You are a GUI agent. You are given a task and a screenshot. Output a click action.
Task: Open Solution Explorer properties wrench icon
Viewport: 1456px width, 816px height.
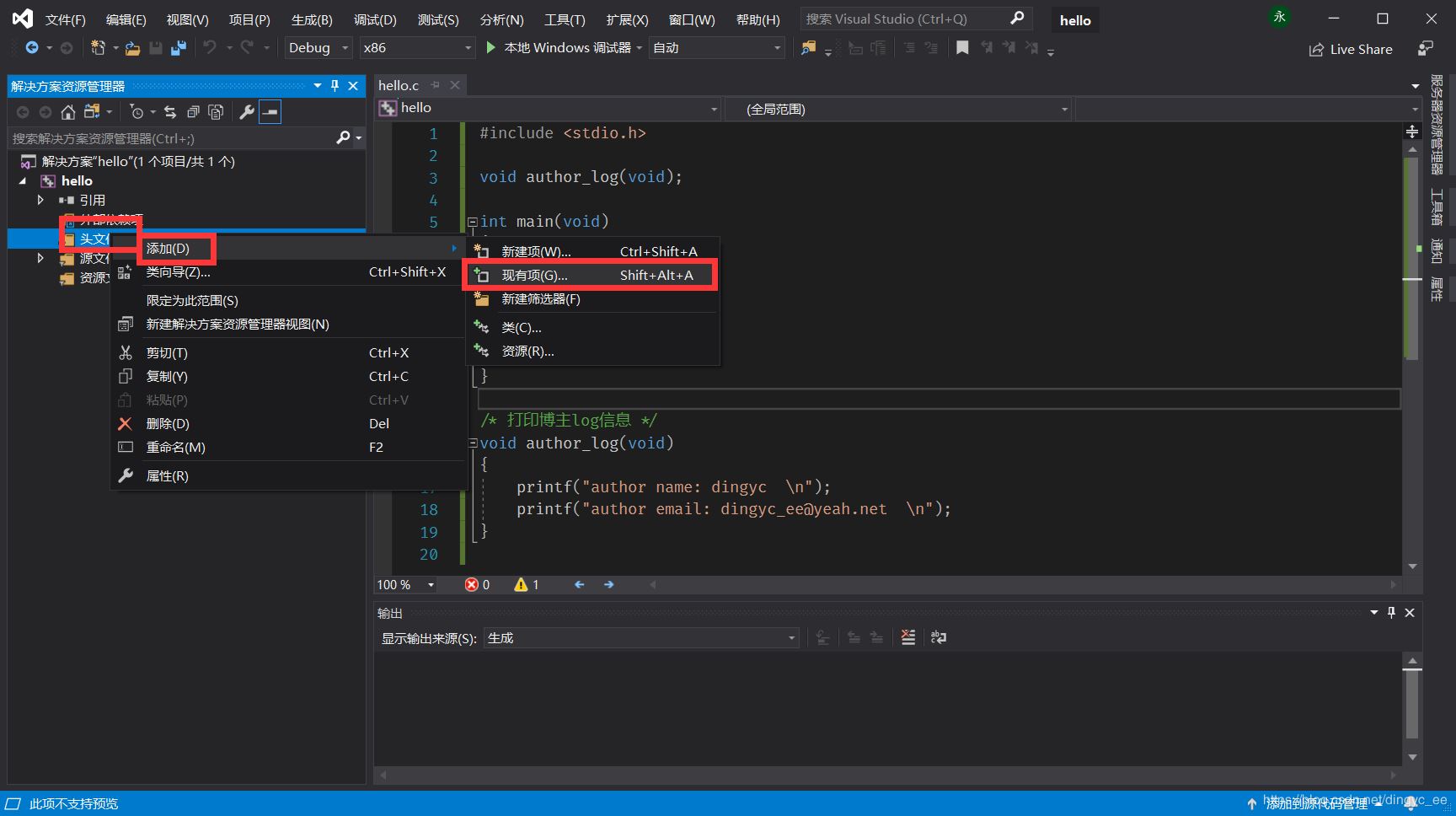point(247,112)
